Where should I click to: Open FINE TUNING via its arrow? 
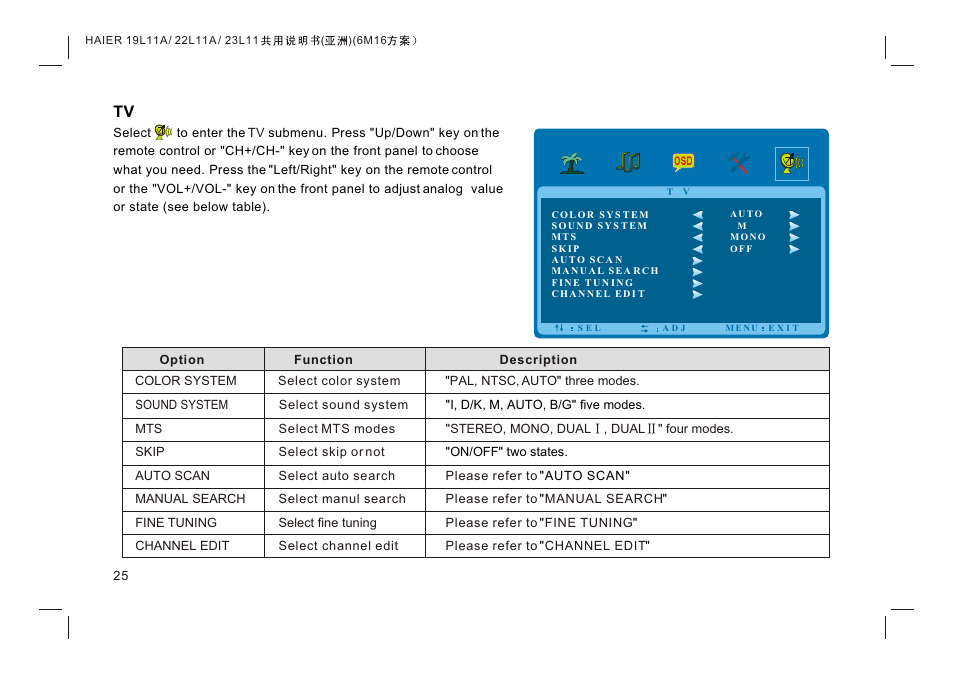[698, 283]
